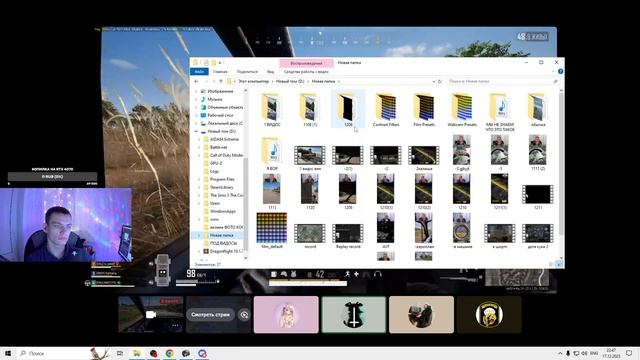Focus the Explorer search box
Image resolution: width=640 pixels, height=360 pixels.
pyautogui.click(x=503, y=81)
